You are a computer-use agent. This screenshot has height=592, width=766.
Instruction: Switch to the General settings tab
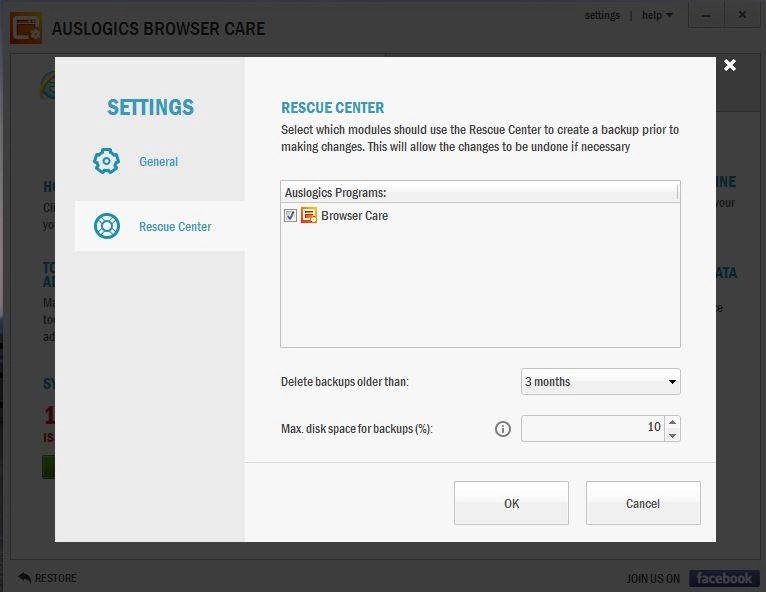coord(160,161)
